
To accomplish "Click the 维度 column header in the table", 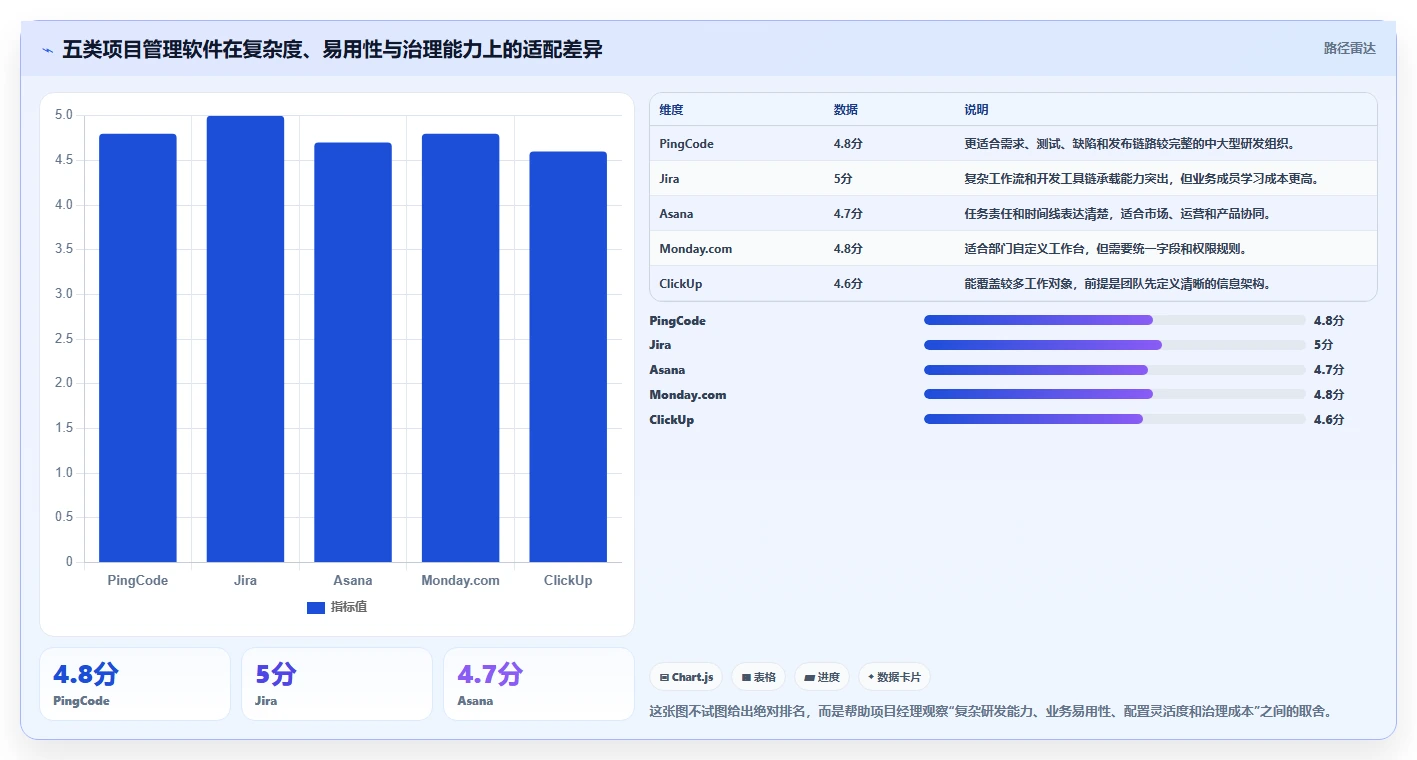I will [672, 110].
